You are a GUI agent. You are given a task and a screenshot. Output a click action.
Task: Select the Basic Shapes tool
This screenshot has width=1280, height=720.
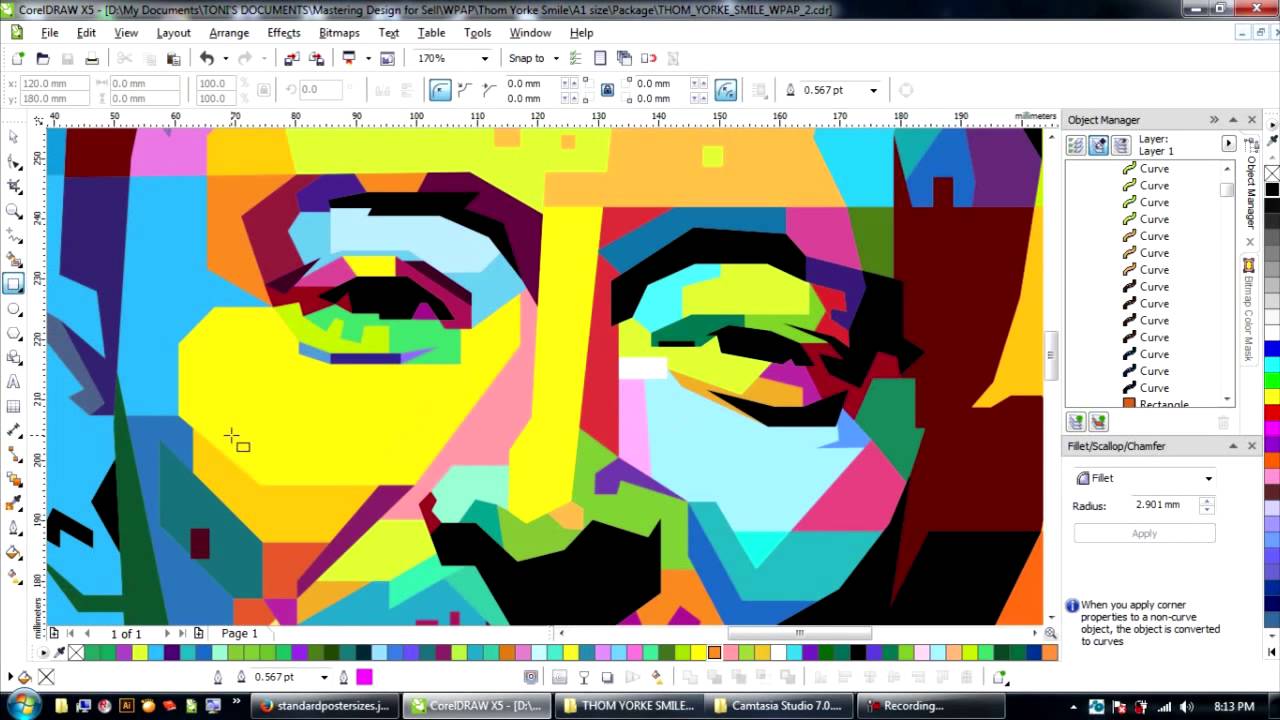pyautogui.click(x=14, y=357)
